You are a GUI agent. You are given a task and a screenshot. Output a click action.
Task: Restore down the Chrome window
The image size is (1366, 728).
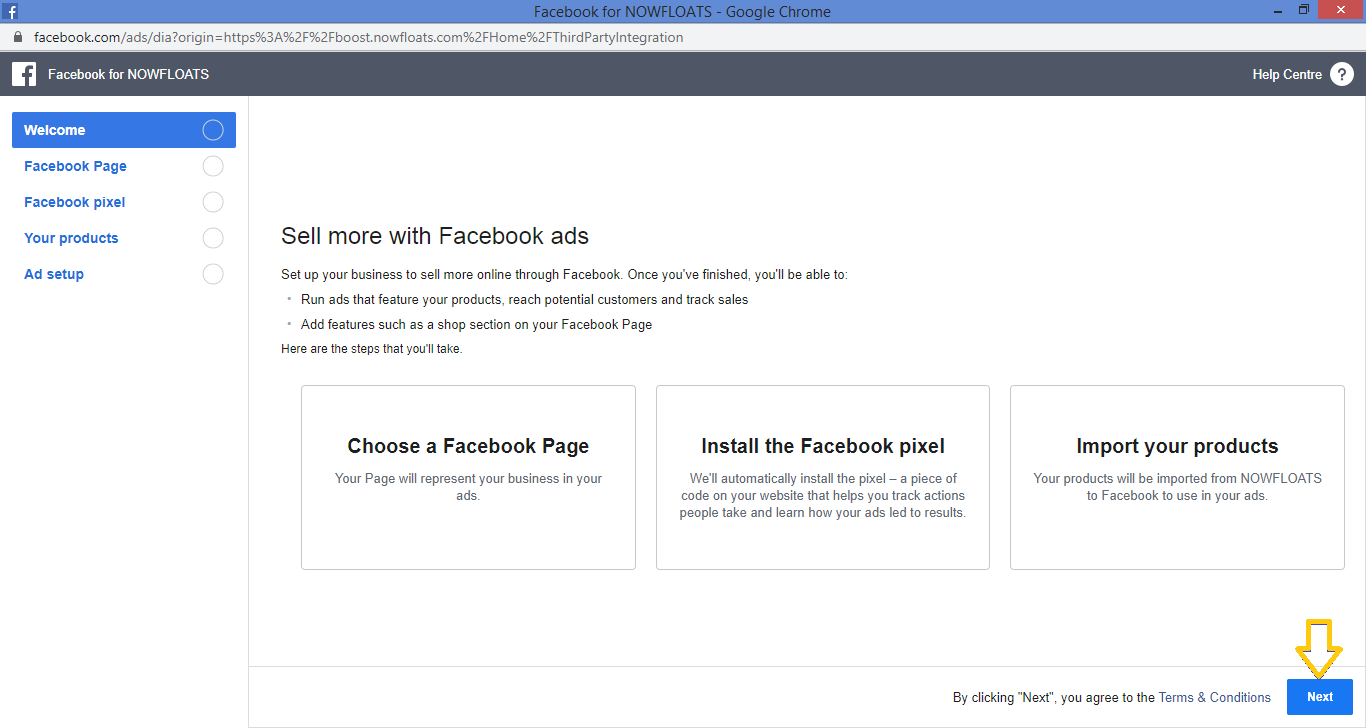(x=1304, y=10)
